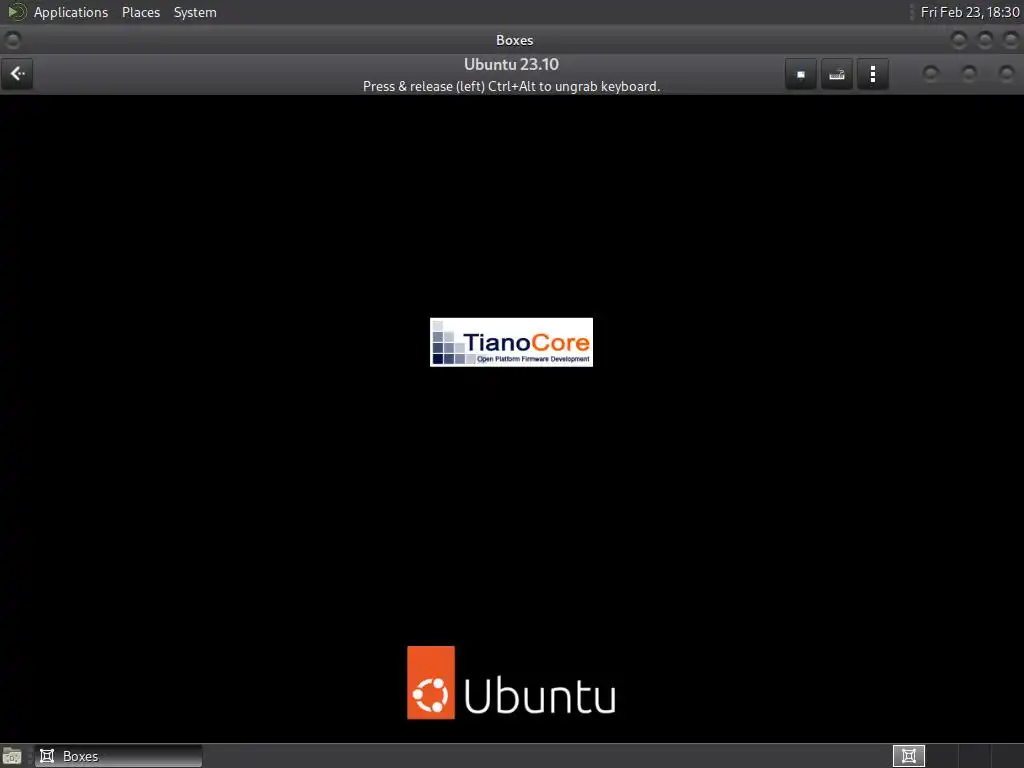Viewport: 1024px width, 768px height.
Task: Click inside the Ubuntu virtual machine display
Action: click(511, 418)
